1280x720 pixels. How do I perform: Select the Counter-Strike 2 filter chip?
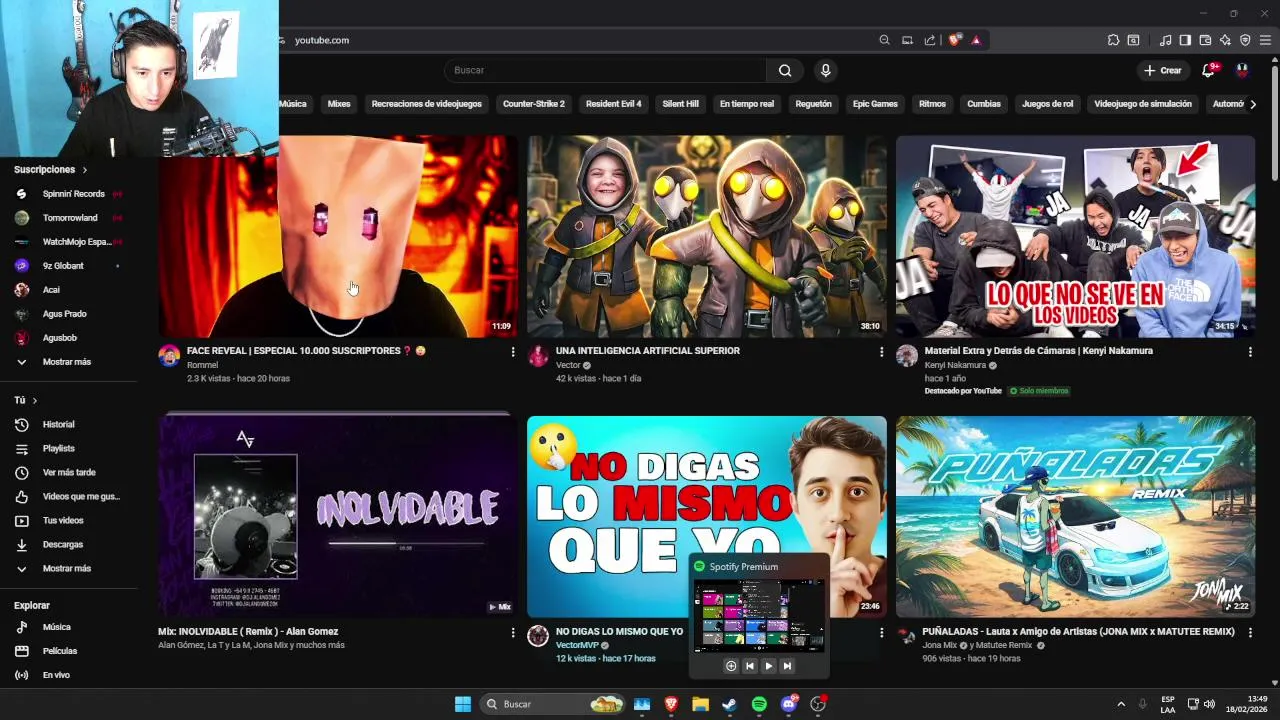pyautogui.click(x=534, y=104)
